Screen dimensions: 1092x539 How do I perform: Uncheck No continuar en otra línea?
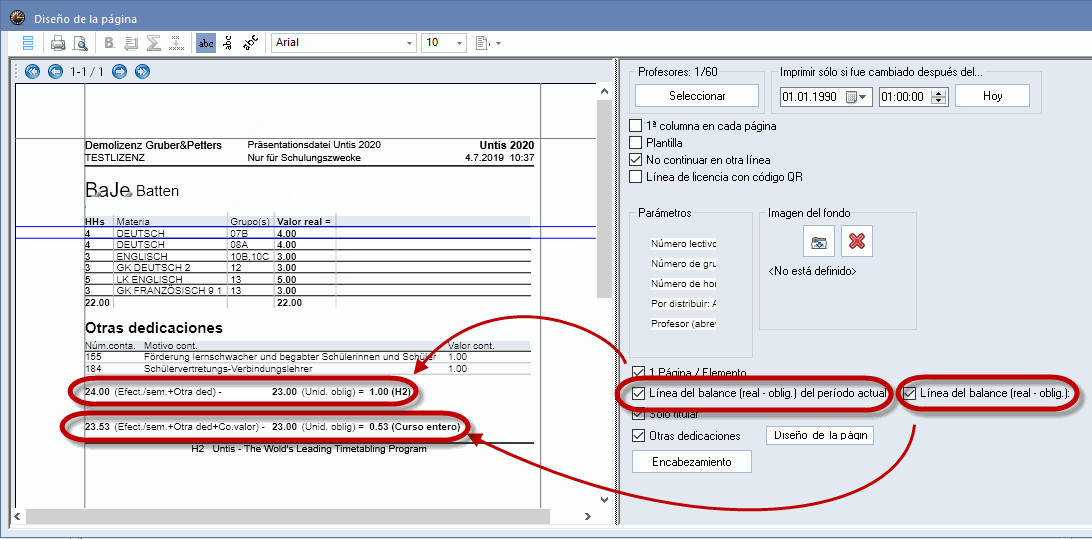(x=635, y=159)
